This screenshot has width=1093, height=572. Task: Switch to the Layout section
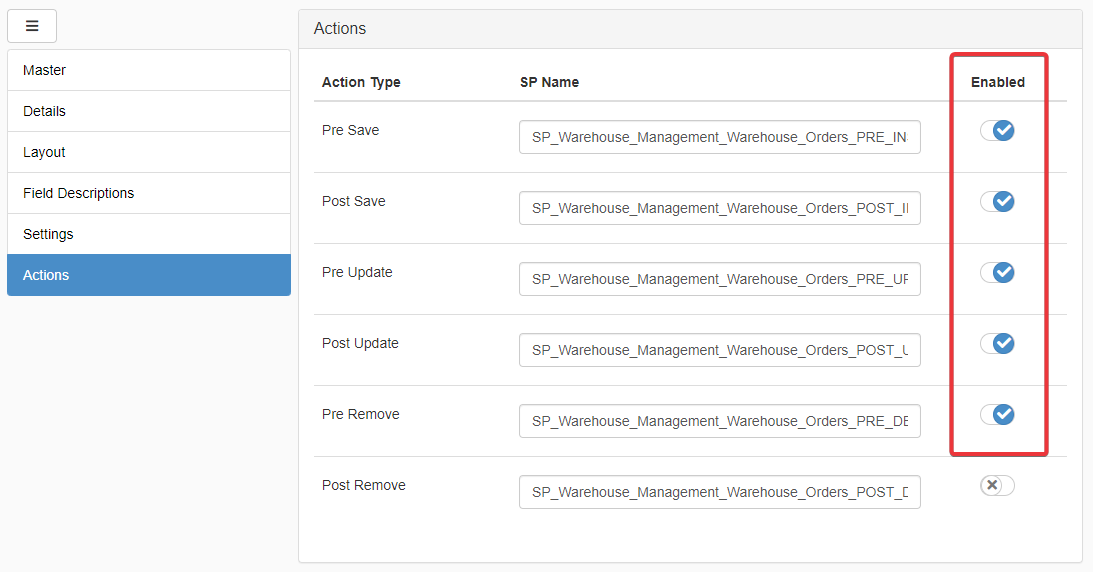pyautogui.click(x=148, y=152)
